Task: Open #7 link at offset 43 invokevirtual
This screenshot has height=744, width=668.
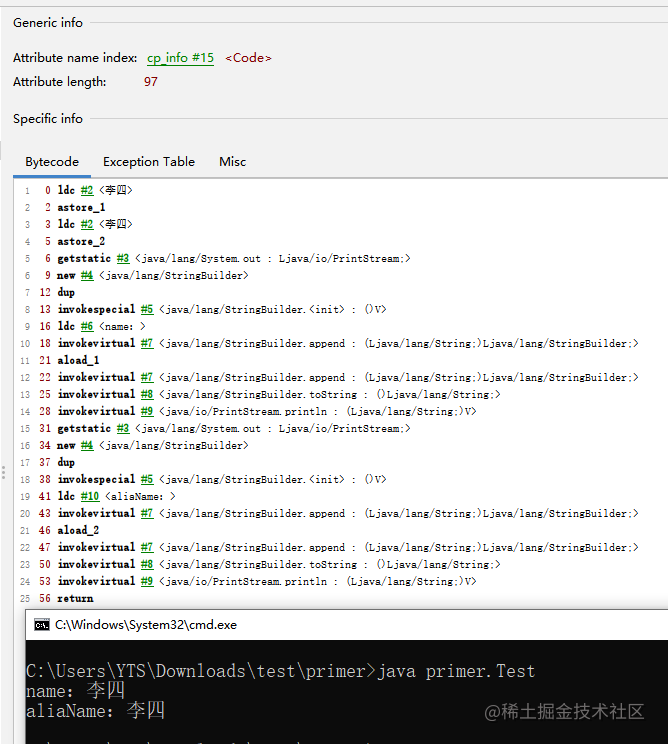Action: (x=147, y=513)
